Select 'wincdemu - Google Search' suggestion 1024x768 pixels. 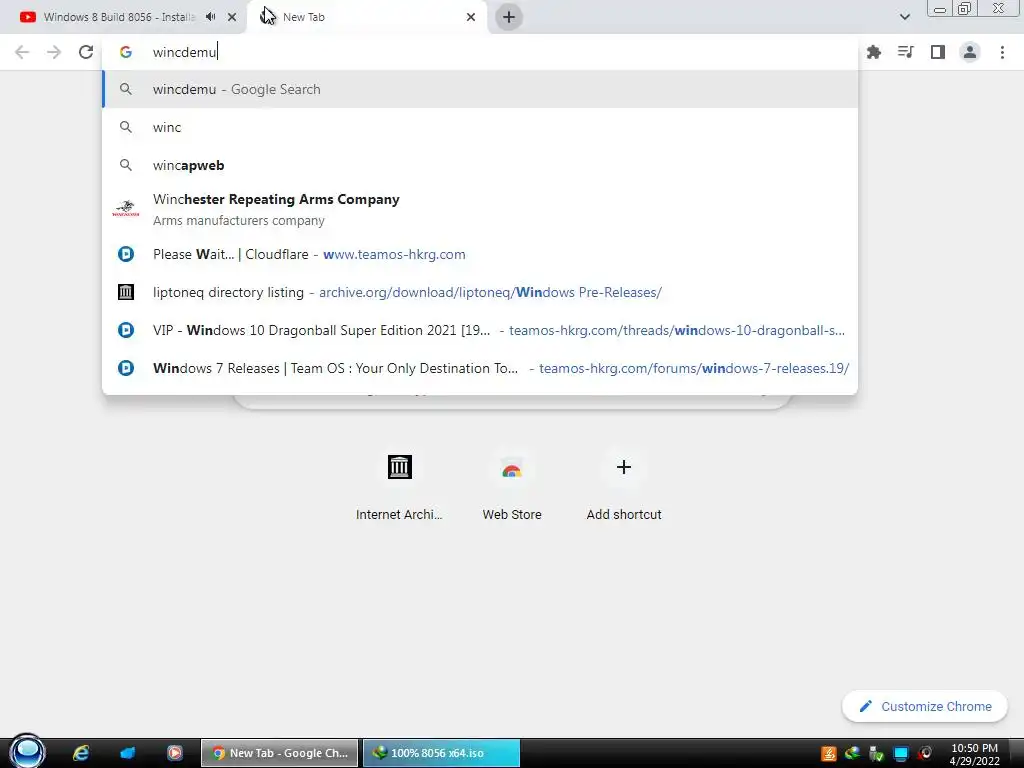coord(480,89)
